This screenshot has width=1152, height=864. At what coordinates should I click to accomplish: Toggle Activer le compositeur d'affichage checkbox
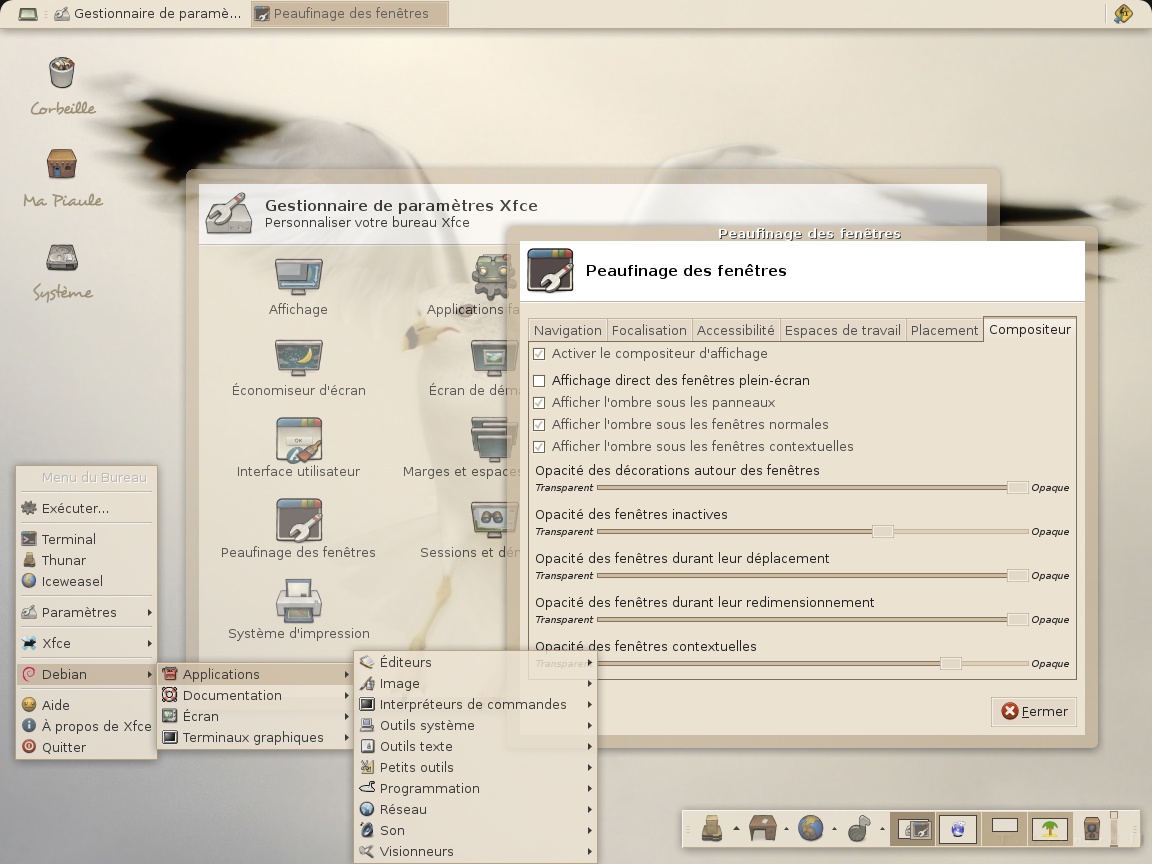[539, 354]
